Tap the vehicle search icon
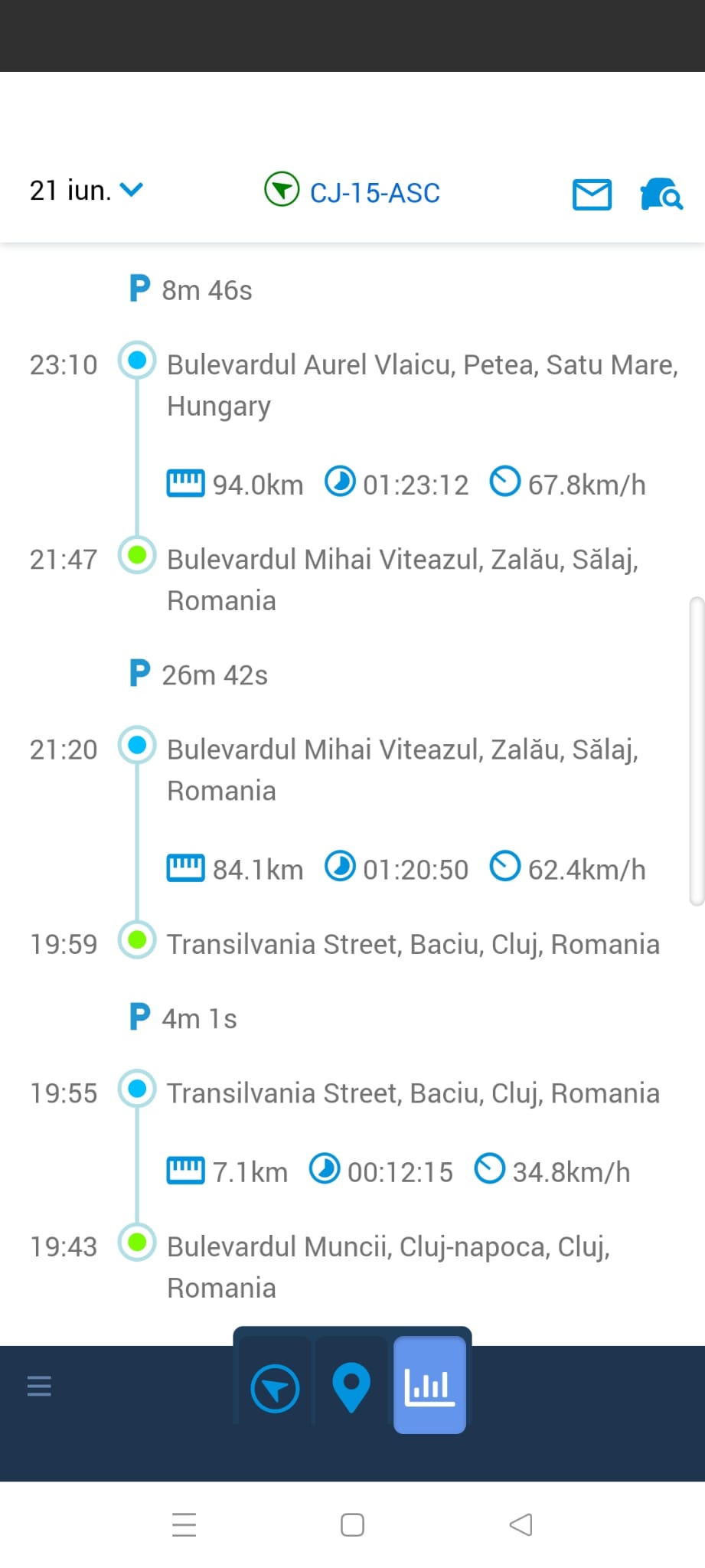The width and height of the screenshot is (705, 1568). click(x=661, y=194)
